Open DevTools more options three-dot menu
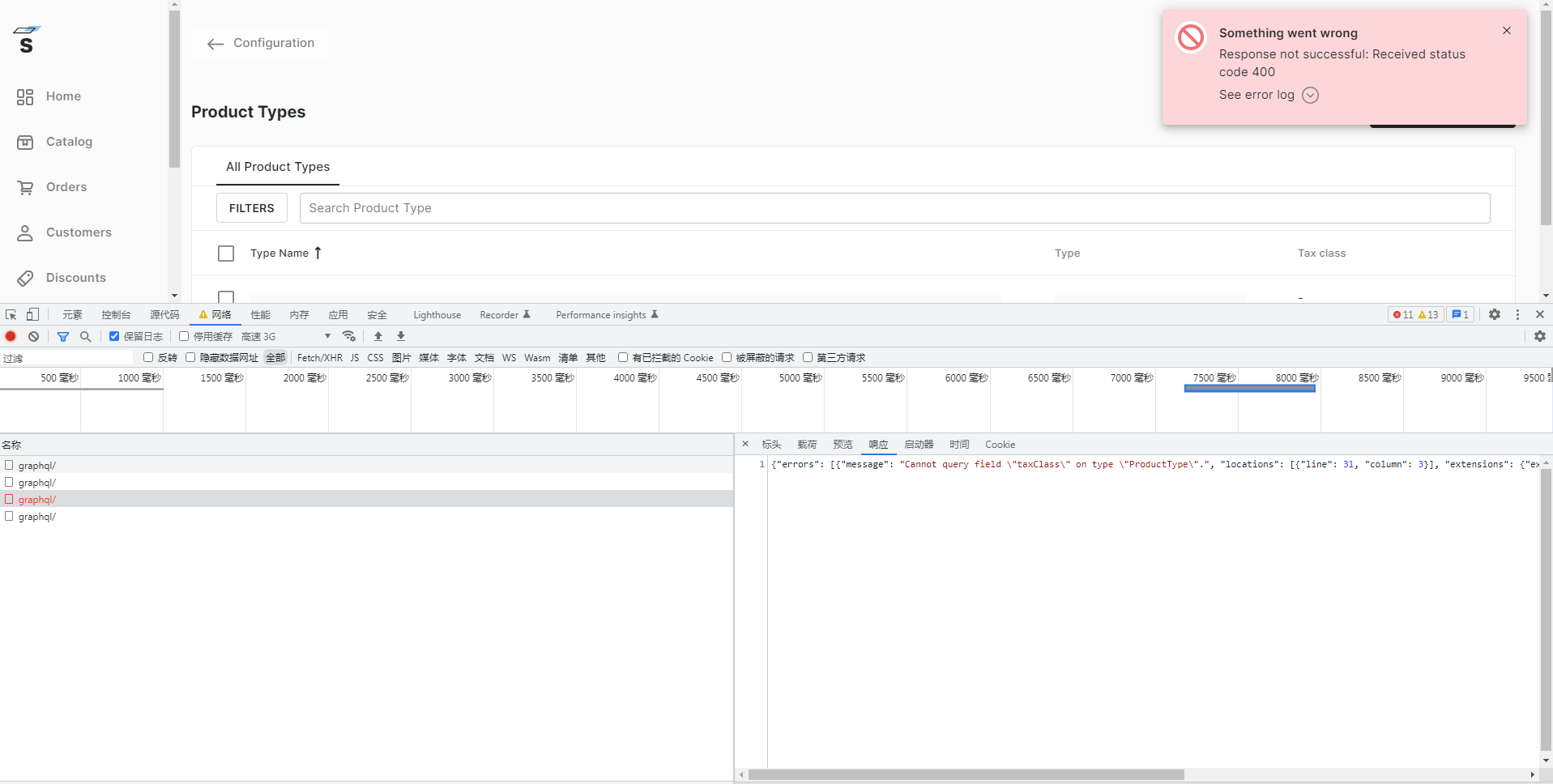1553x784 pixels. coord(1517,314)
